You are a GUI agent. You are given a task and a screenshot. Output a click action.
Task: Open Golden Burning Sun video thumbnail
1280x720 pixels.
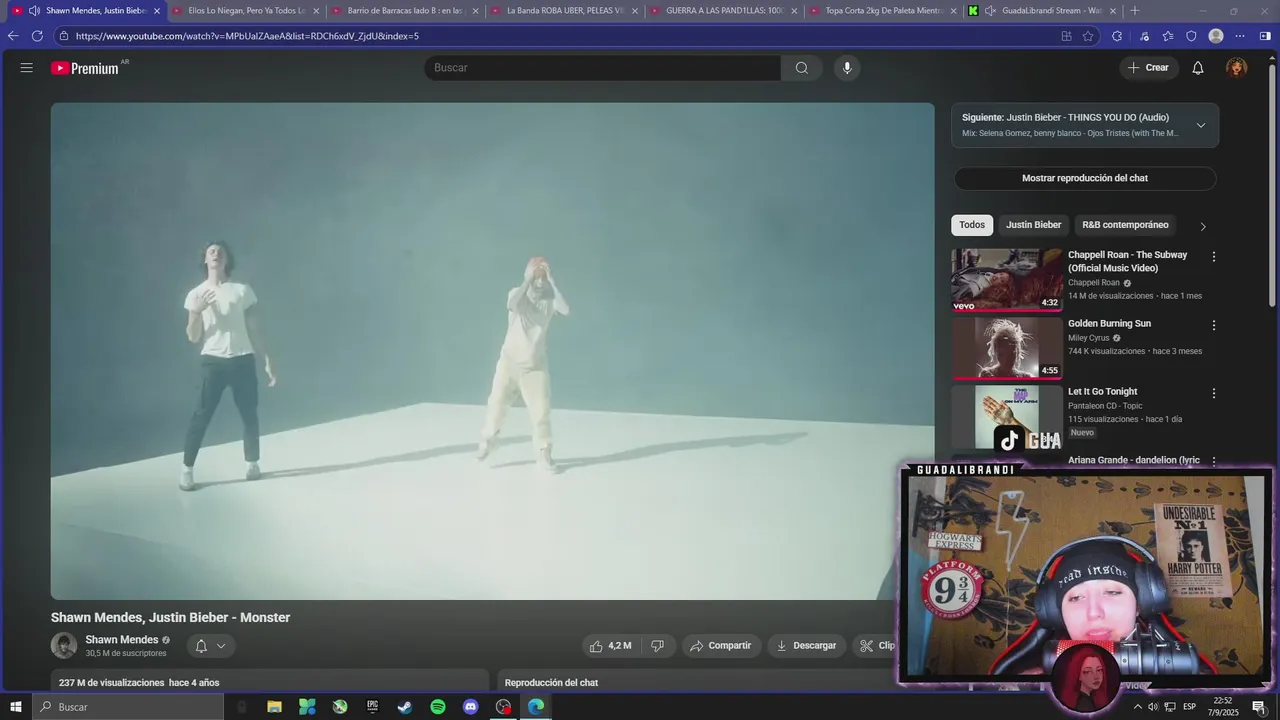[x=1007, y=348]
